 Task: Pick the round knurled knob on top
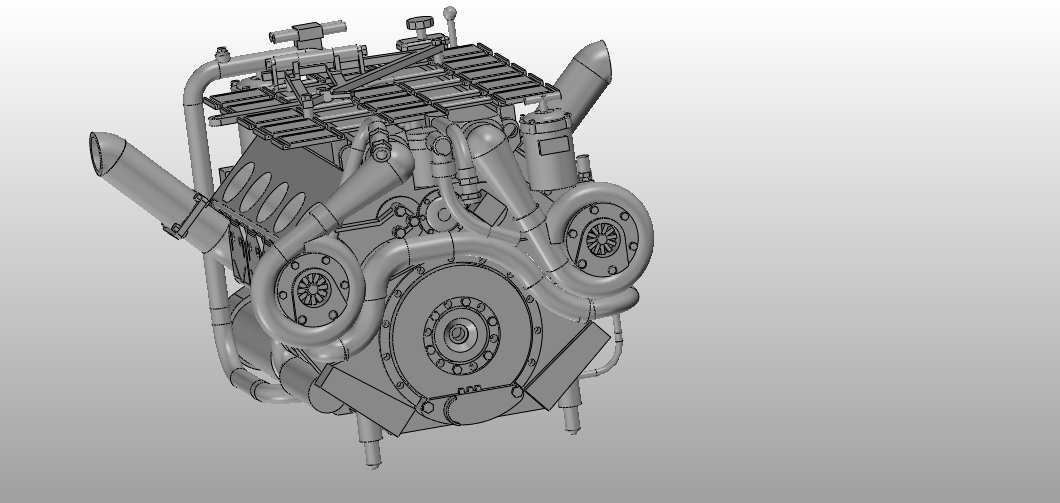419,23
